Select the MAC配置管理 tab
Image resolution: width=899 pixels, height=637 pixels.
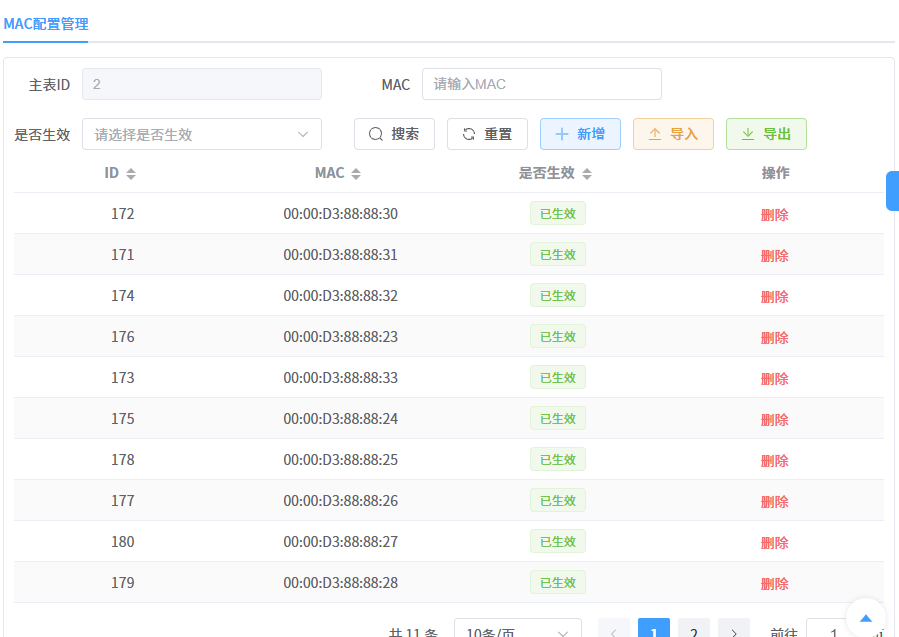pyautogui.click(x=45, y=24)
